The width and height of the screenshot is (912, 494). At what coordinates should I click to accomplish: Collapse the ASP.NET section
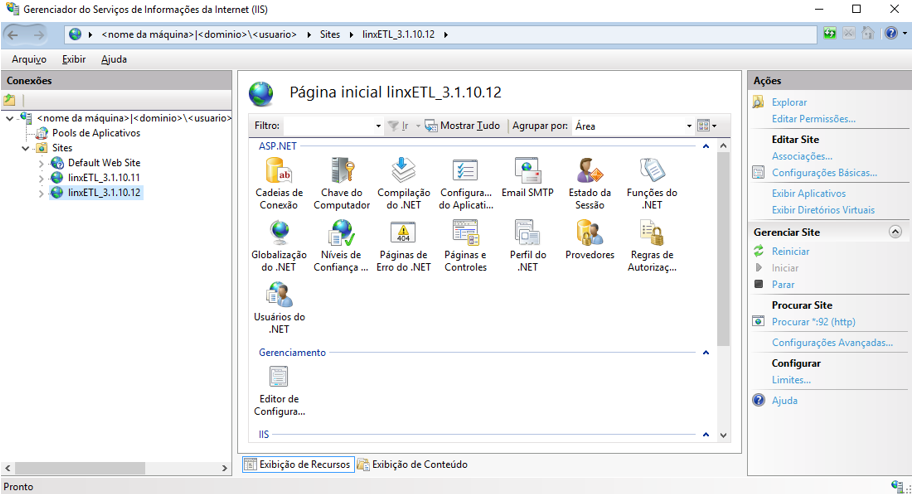(706, 146)
